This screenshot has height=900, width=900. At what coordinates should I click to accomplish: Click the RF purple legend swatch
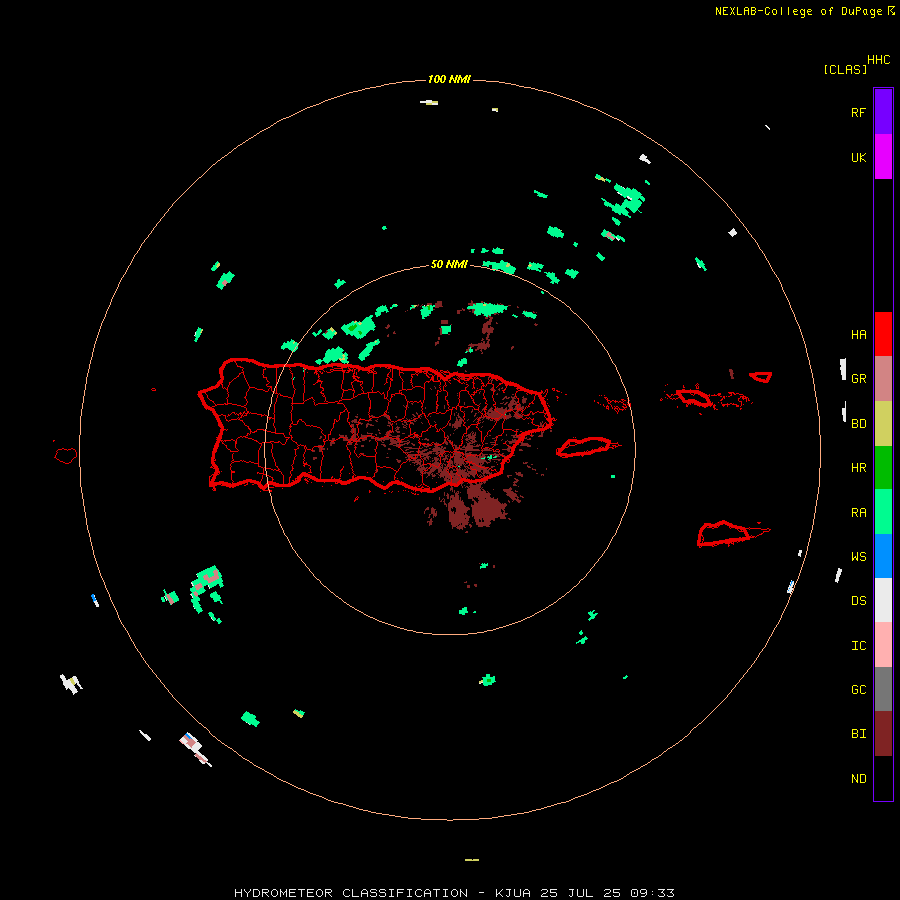coord(883,111)
